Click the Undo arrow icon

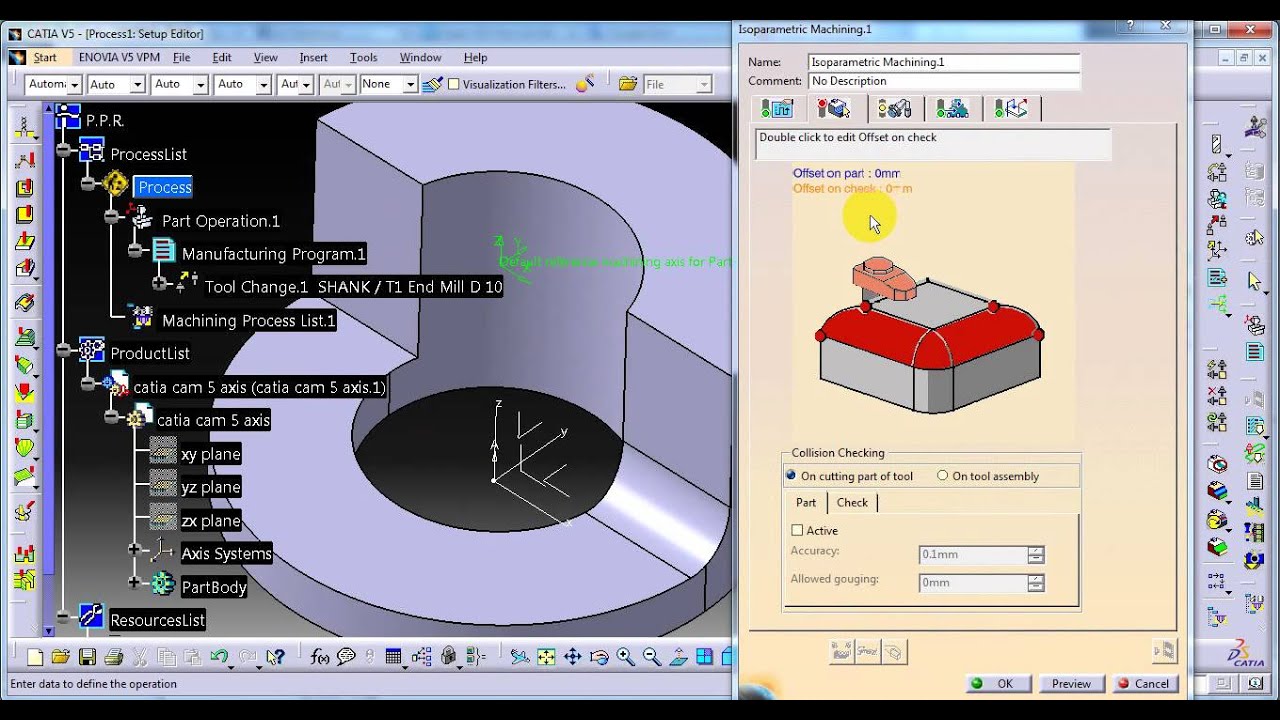pos(219,657)
